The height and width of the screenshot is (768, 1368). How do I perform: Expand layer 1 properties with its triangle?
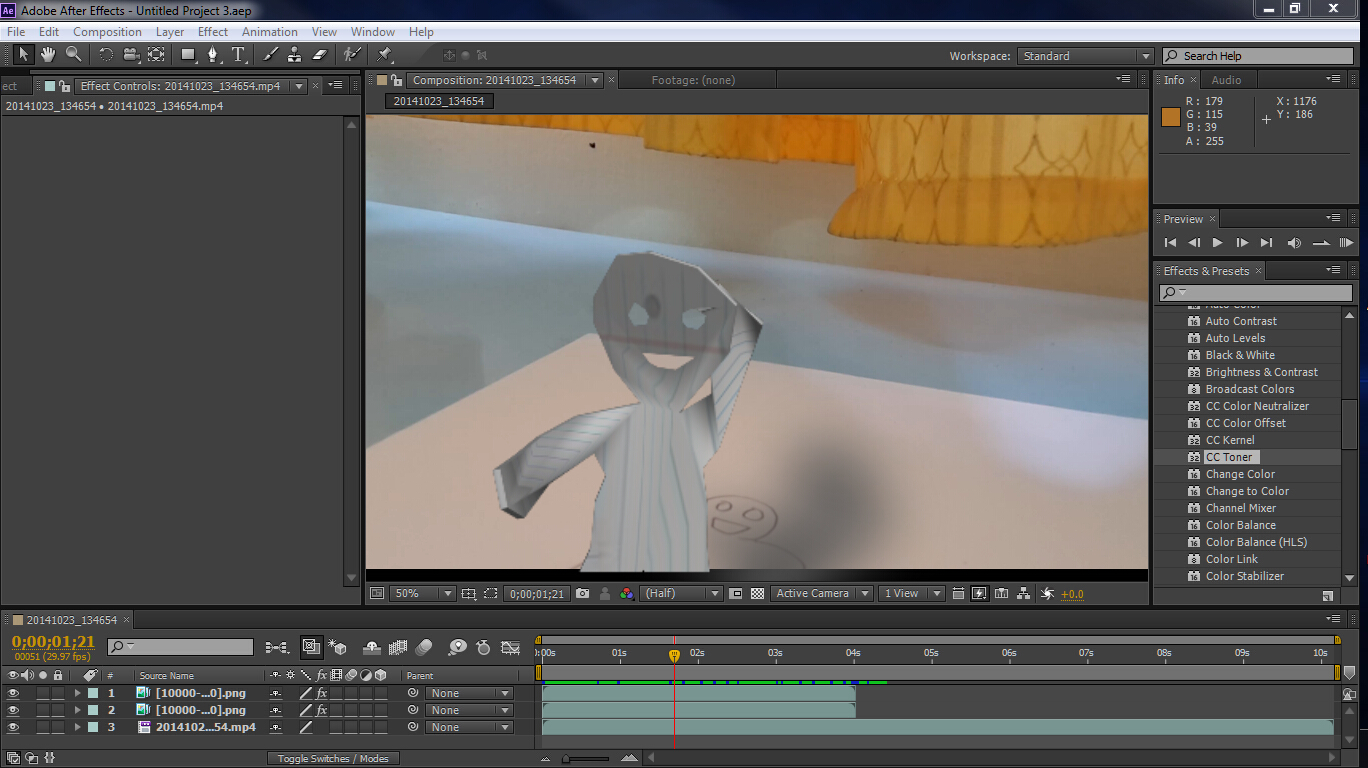77,693
